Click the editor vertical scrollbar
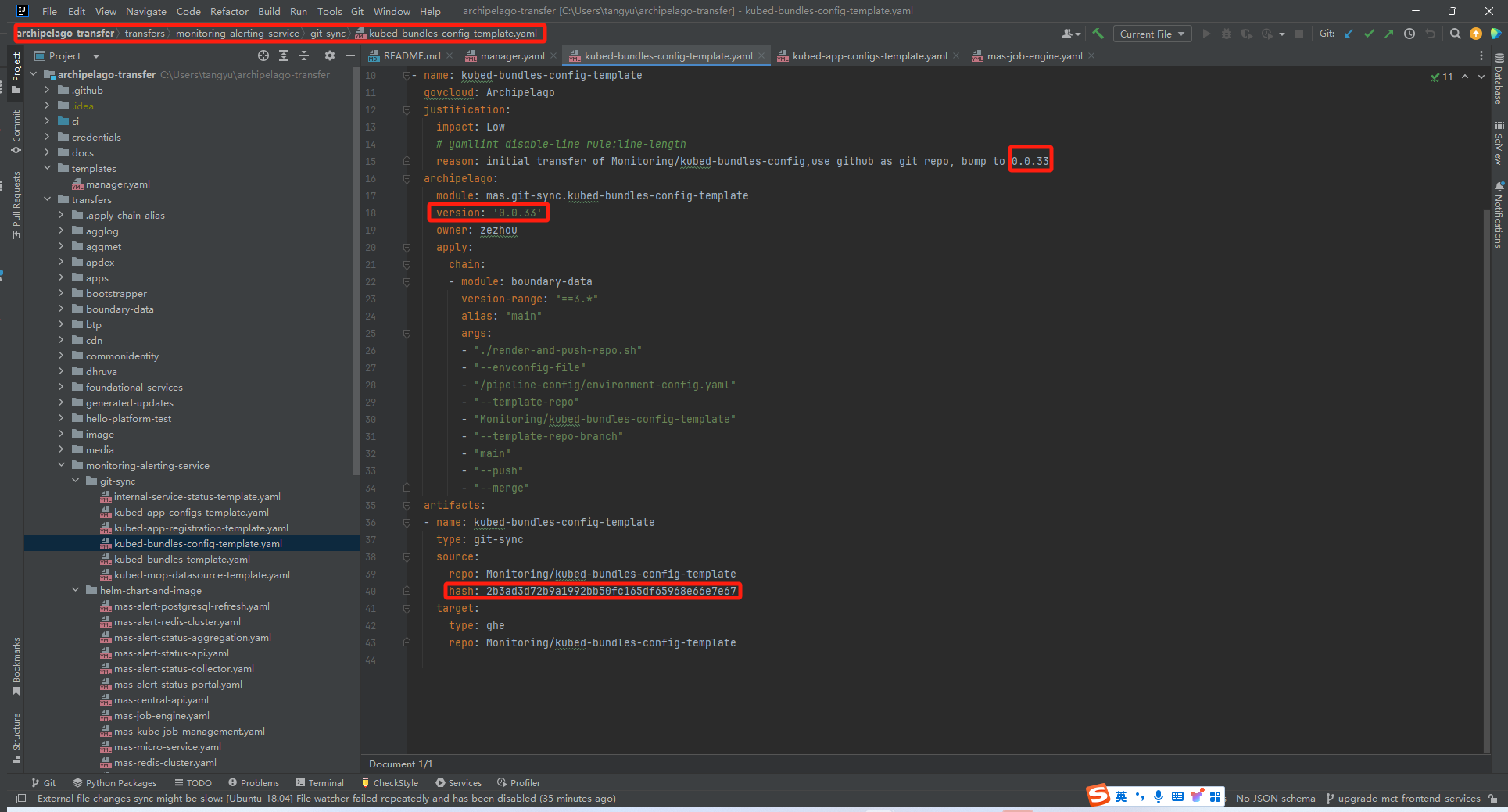 click(x=1487, y=481)
